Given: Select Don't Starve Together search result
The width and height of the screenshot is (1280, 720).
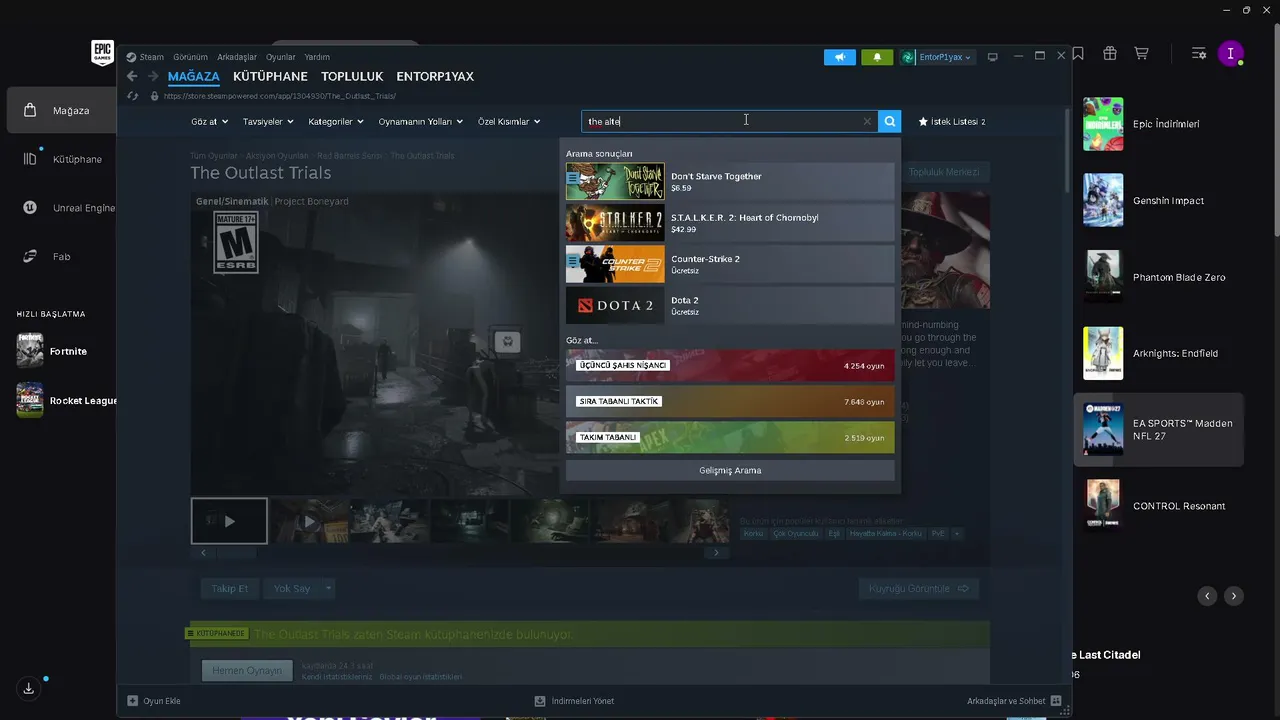Looking at the screenshot, I should (730, 182).
